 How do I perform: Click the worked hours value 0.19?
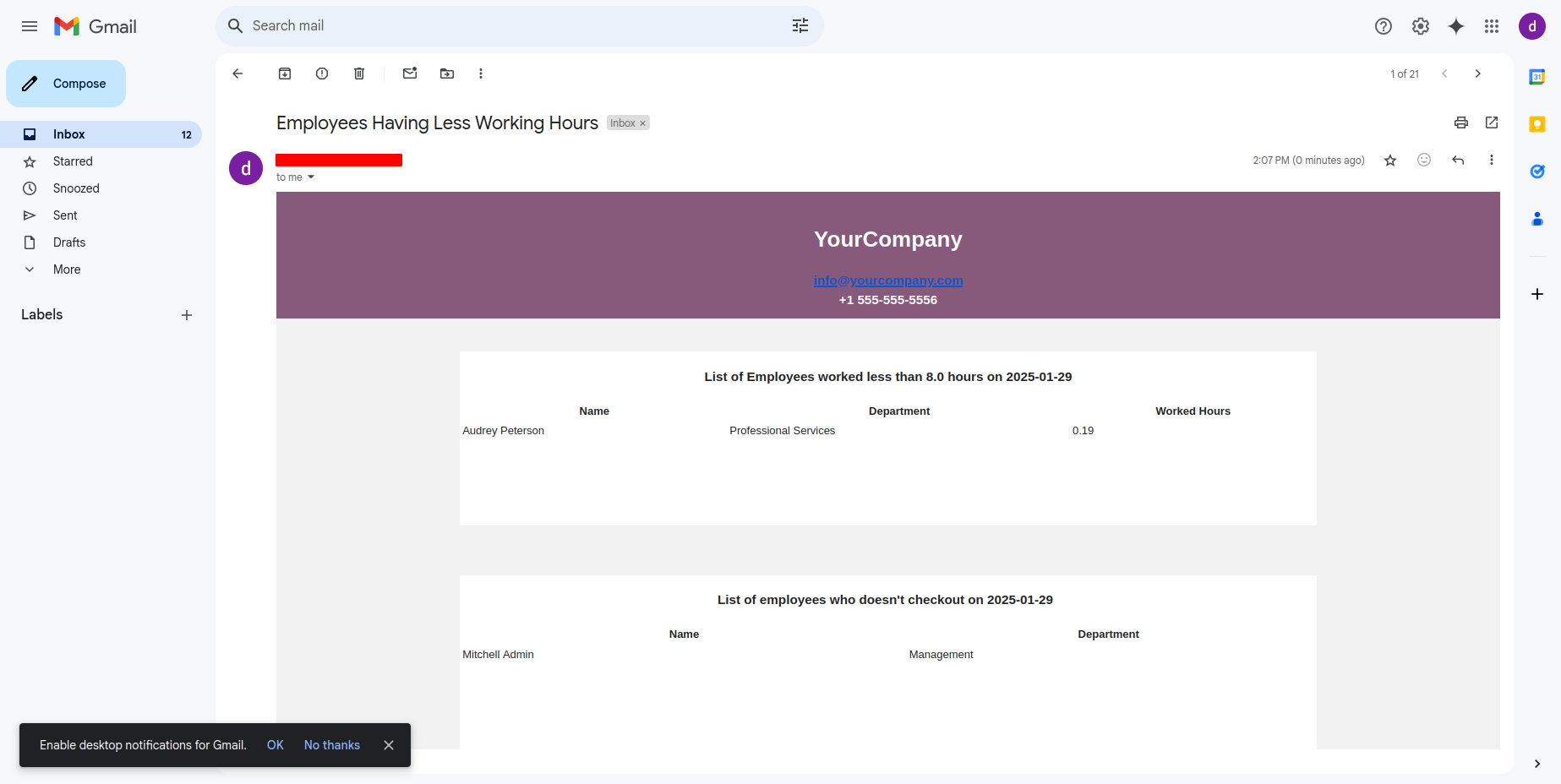pyautogui.click(x=1083, y=431)
